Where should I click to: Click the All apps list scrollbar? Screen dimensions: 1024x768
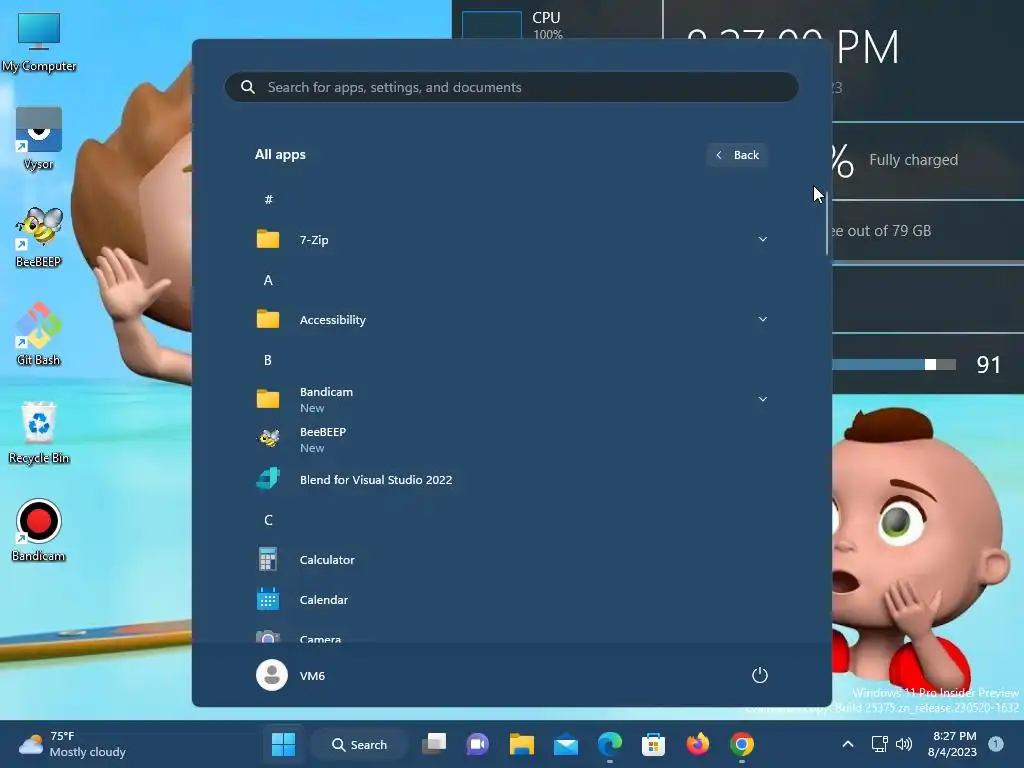coord(827,225)
